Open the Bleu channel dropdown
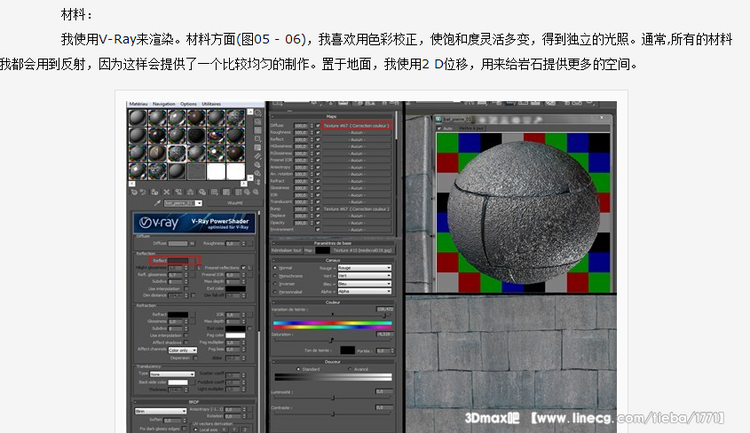This screenshot has height=433, width=750. pyautogui.click(x=364, y=284)
